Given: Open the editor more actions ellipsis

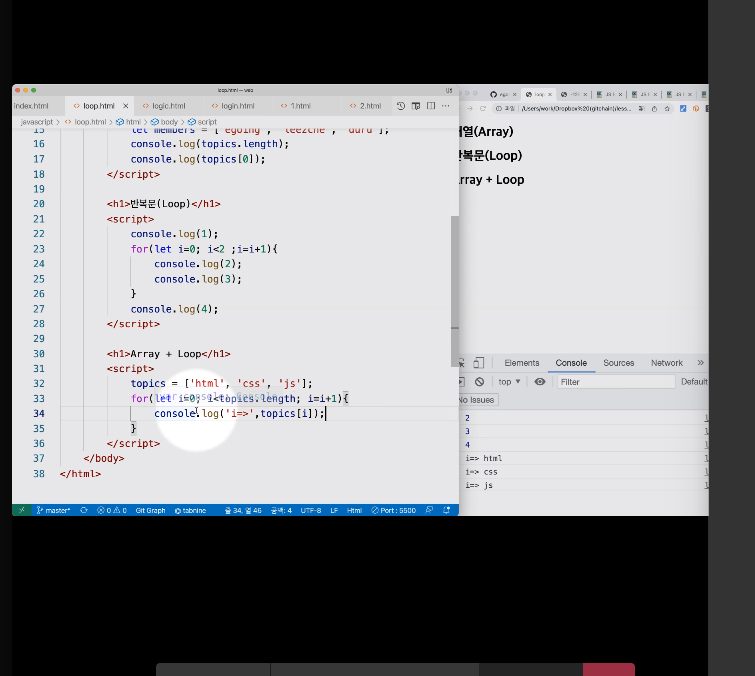Looking at the screenshot, I should [x=446, y=106].
